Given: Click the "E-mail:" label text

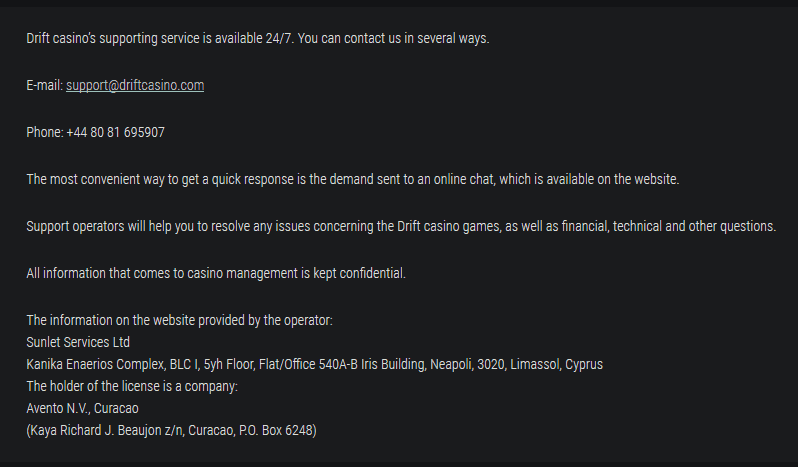Looking at the screenshot, I should click(x=44, y=85).
